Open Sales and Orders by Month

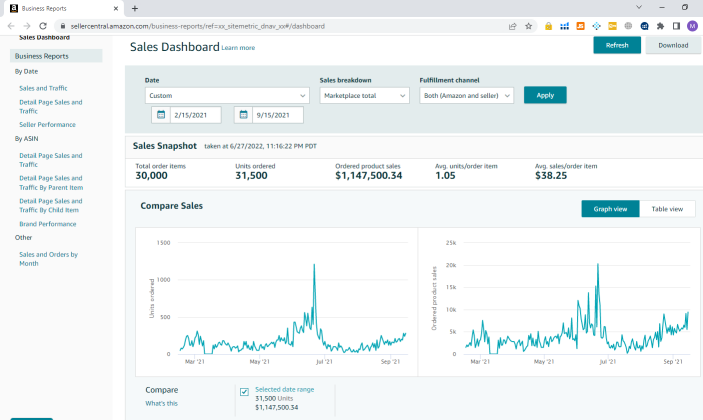48,259
